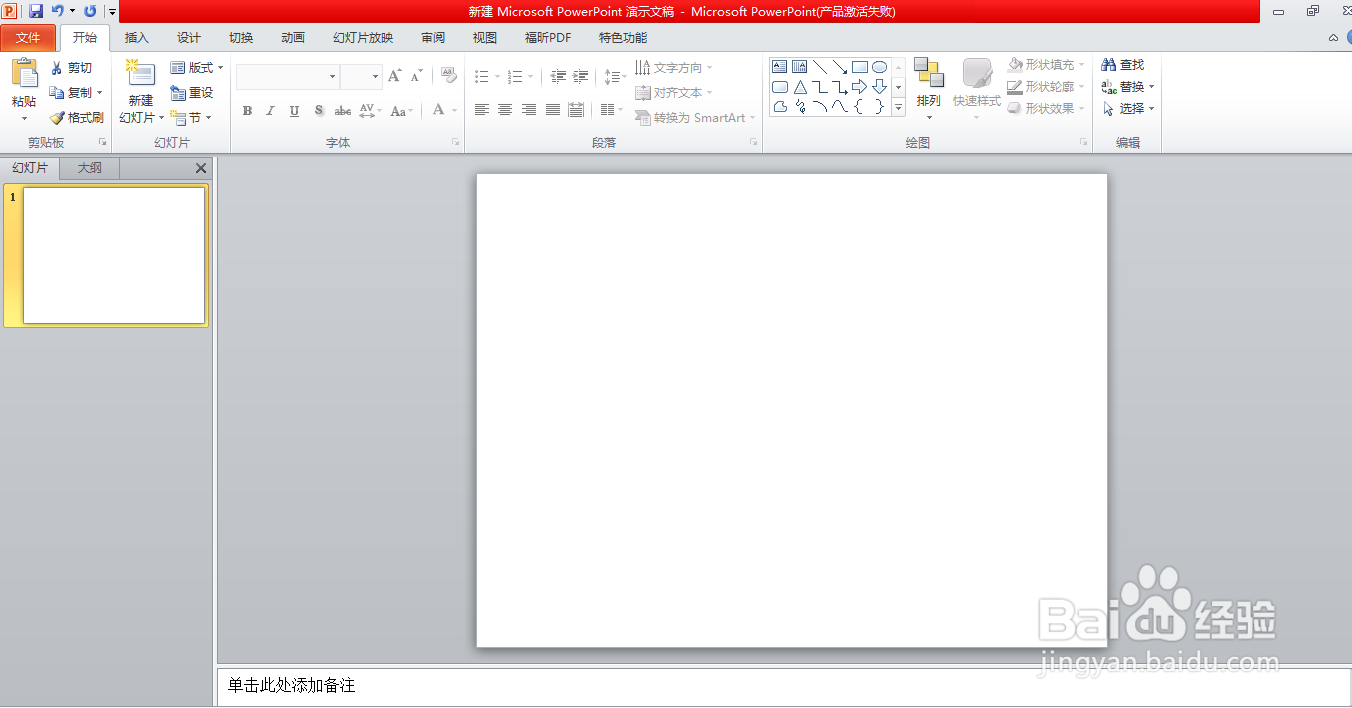The height and width of the screenshot is (708, 1352).
Task: Click Decrease Font Size button
Action: (x=417, y=76)
